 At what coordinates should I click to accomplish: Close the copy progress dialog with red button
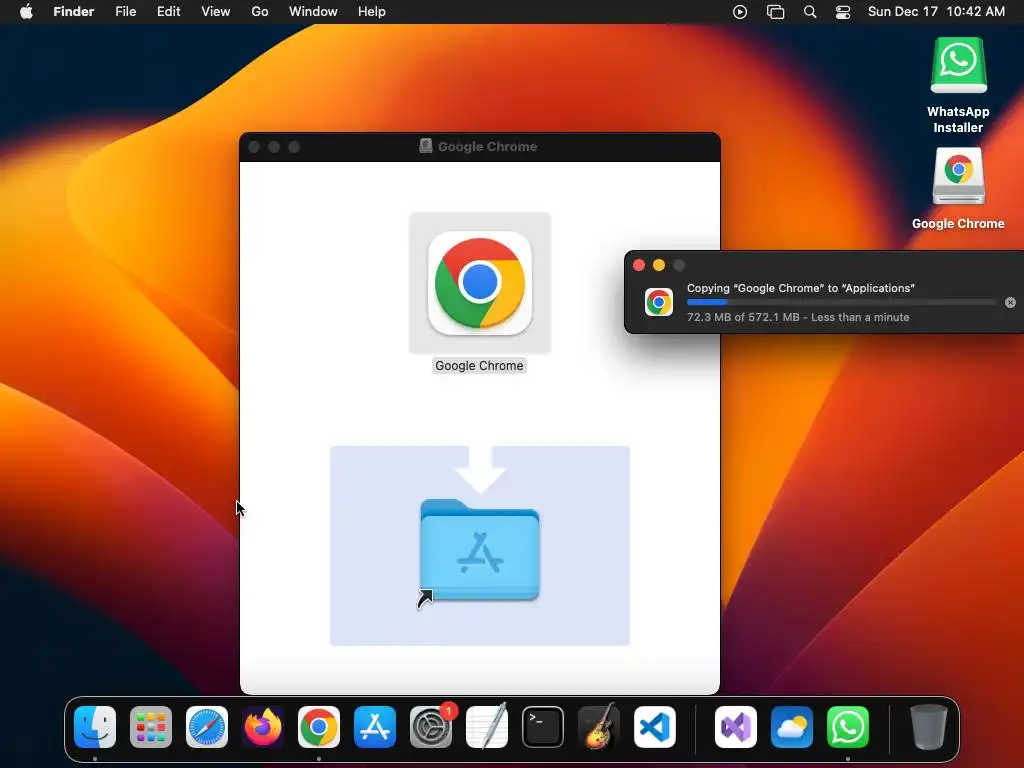pyautogui.click(x=639, y=265)
